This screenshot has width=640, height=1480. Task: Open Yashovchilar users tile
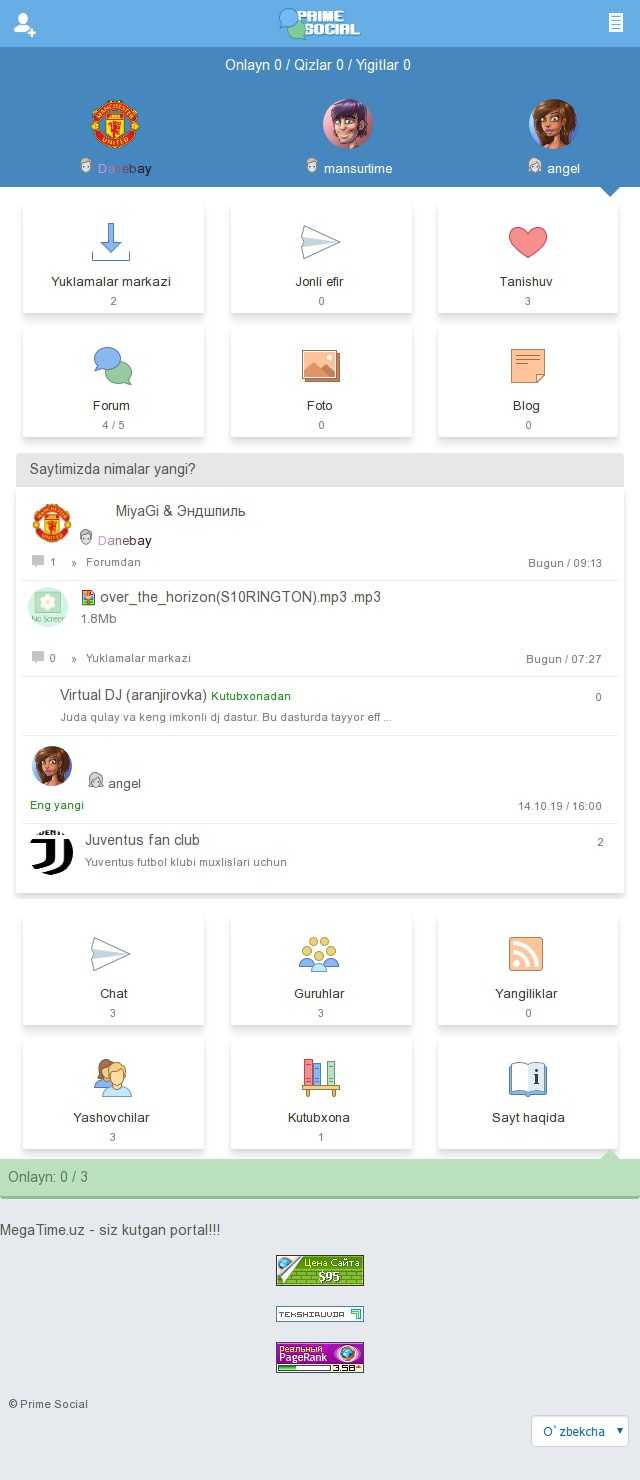(113, 1094)
